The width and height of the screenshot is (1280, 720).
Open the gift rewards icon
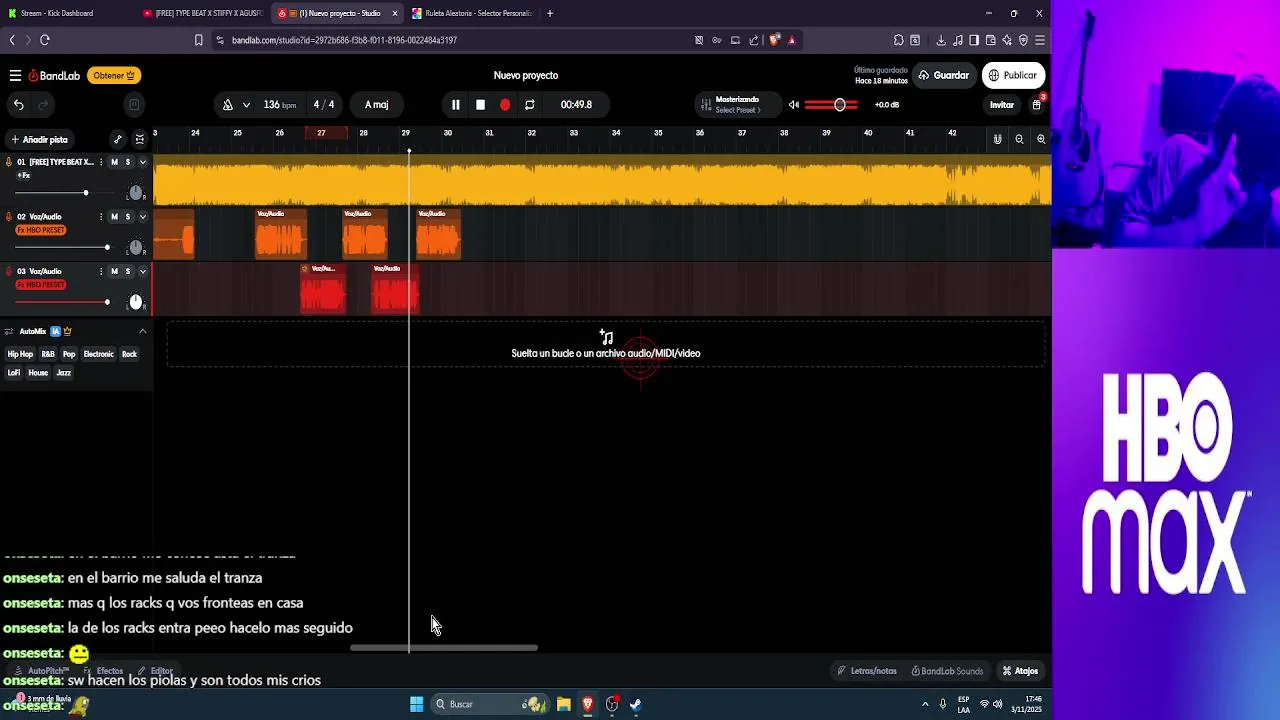(x=1037, y=104)
